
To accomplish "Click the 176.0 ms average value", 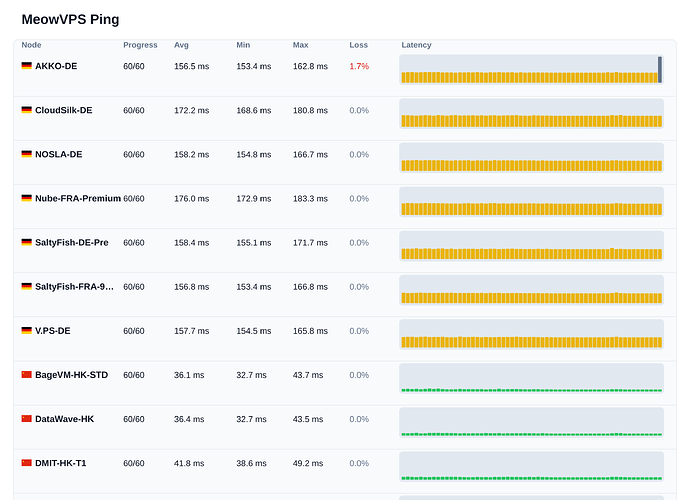I will pyautogui.click(x=191, y=199).
